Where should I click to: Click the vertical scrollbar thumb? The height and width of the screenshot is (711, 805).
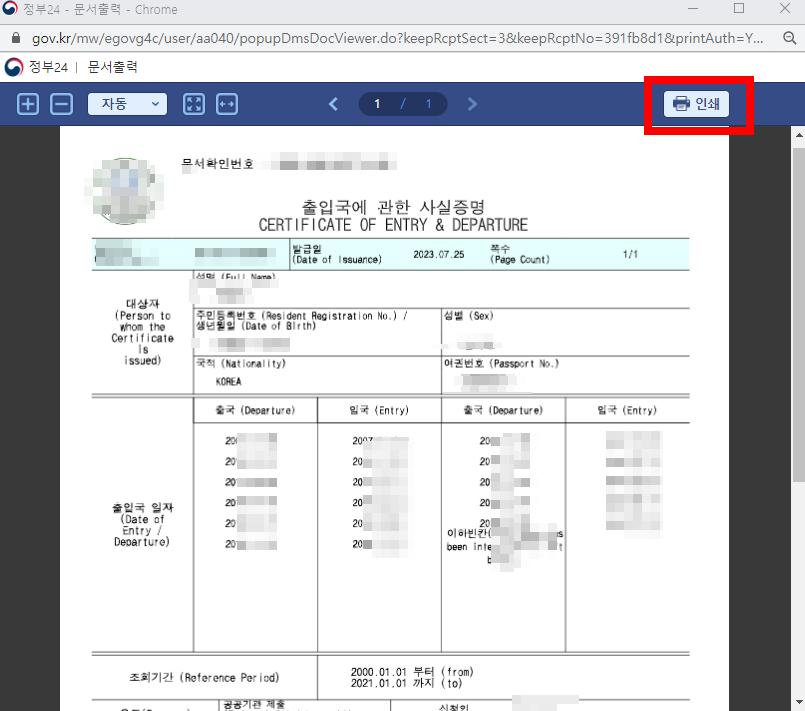click(799, 314)
